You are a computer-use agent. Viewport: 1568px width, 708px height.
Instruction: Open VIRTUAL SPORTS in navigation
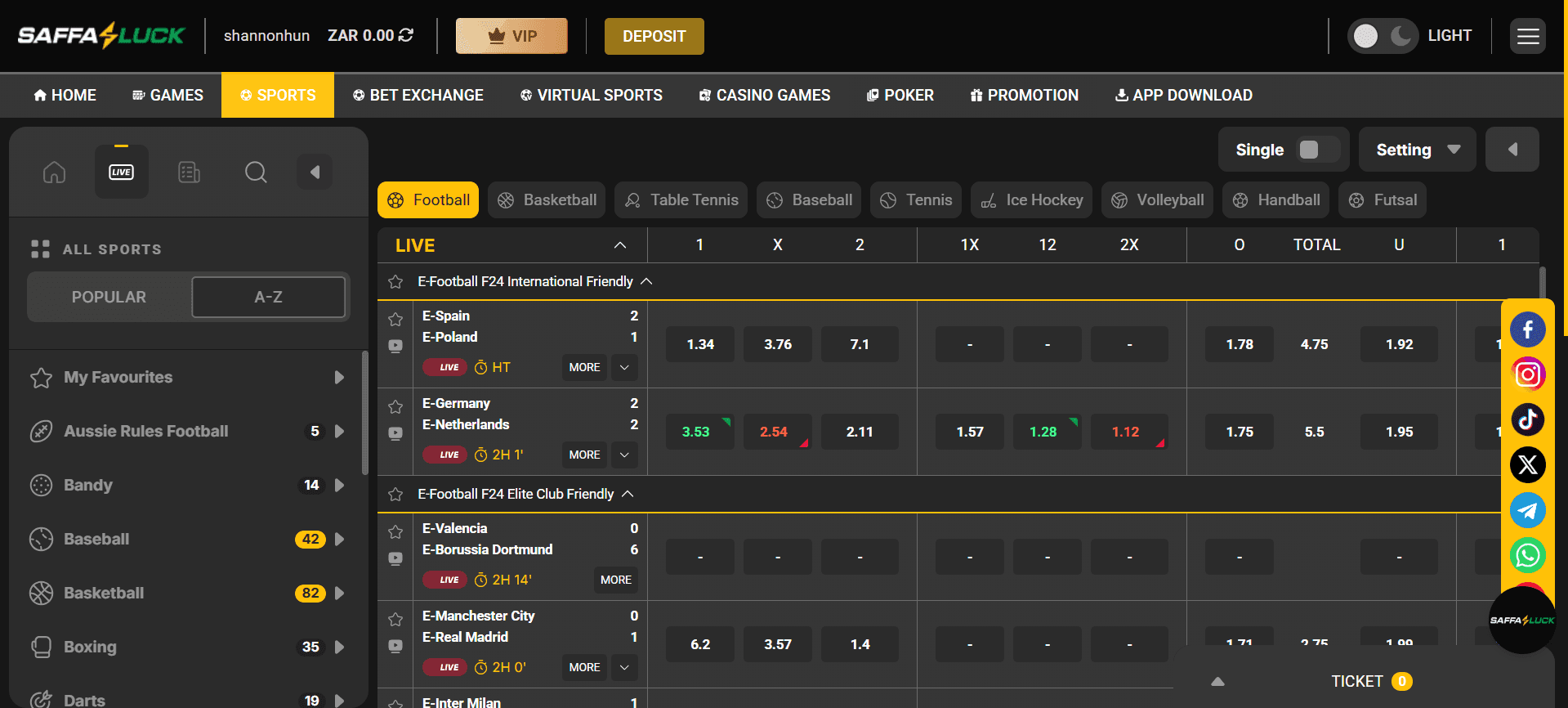pos(592,95)
